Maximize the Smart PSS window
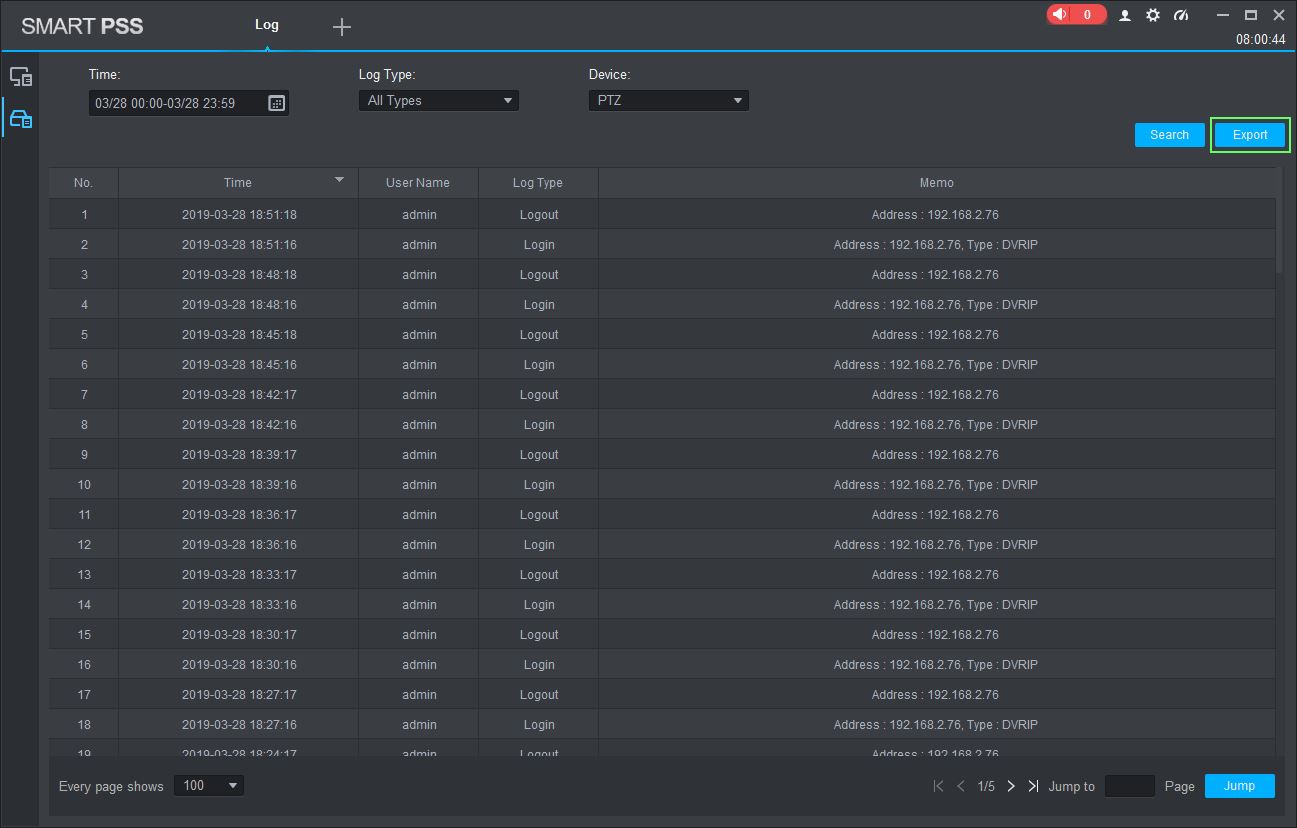The width and height of the screenshot is (1297, 828). click(x=1250, y=15)
